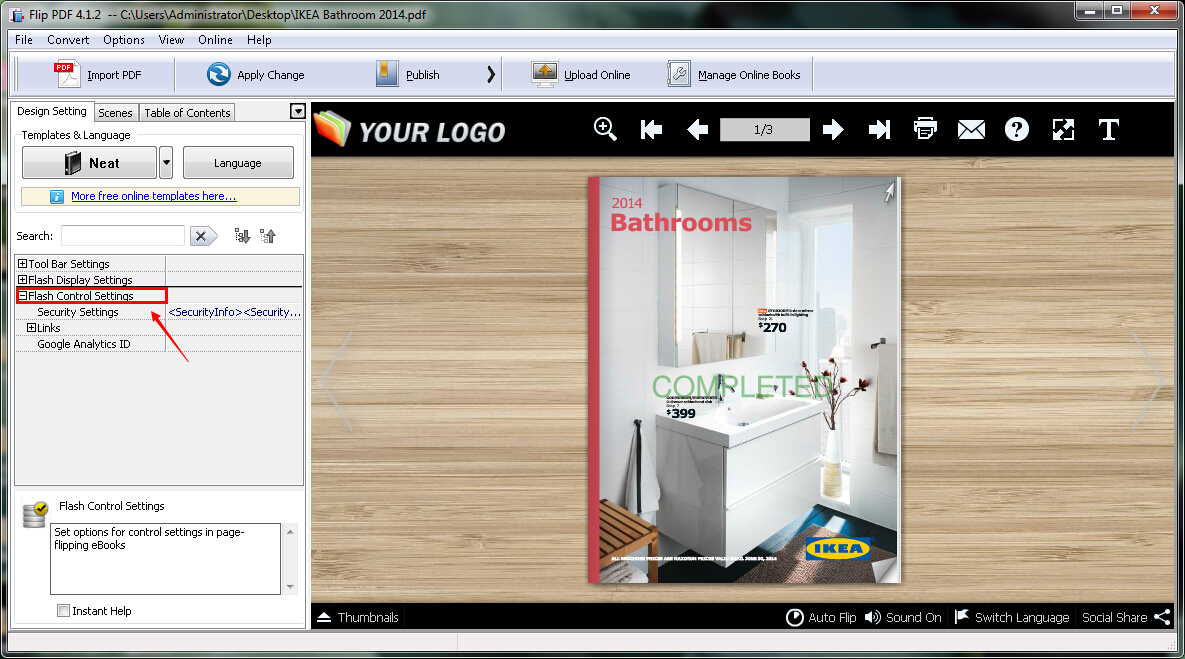Open the panel options dropdown arrow
Image resolution: width=1185 pixels, height=659 pixels.
[298, 112]
